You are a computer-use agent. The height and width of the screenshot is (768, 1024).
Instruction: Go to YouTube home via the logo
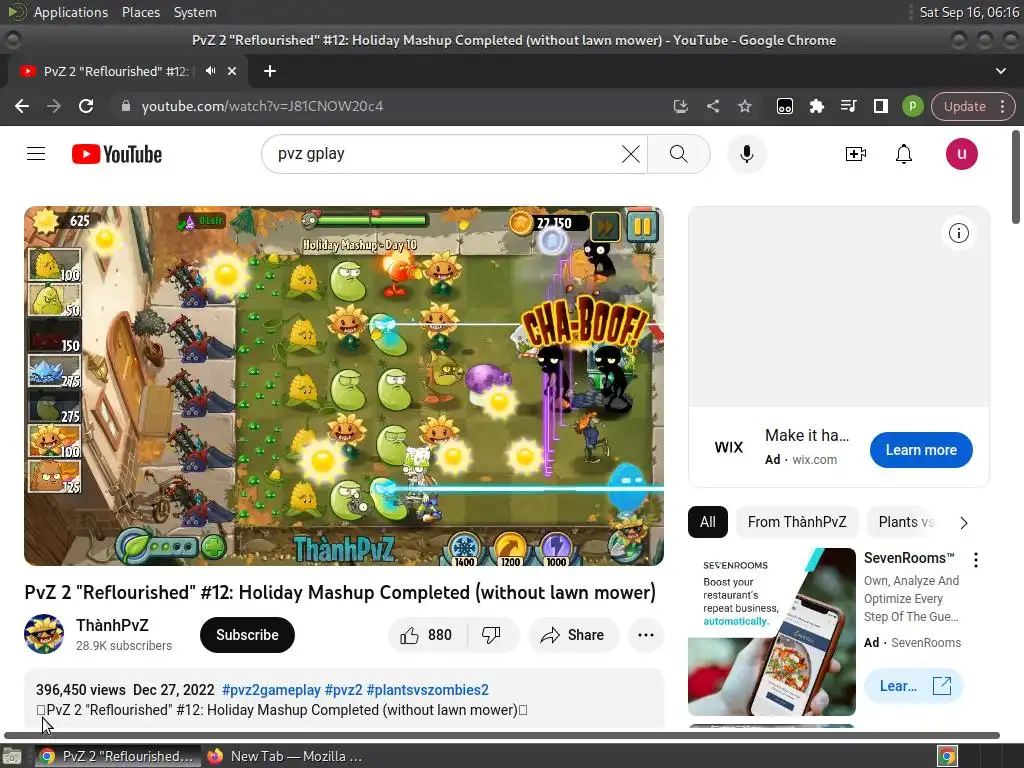[x=117, y=154]
